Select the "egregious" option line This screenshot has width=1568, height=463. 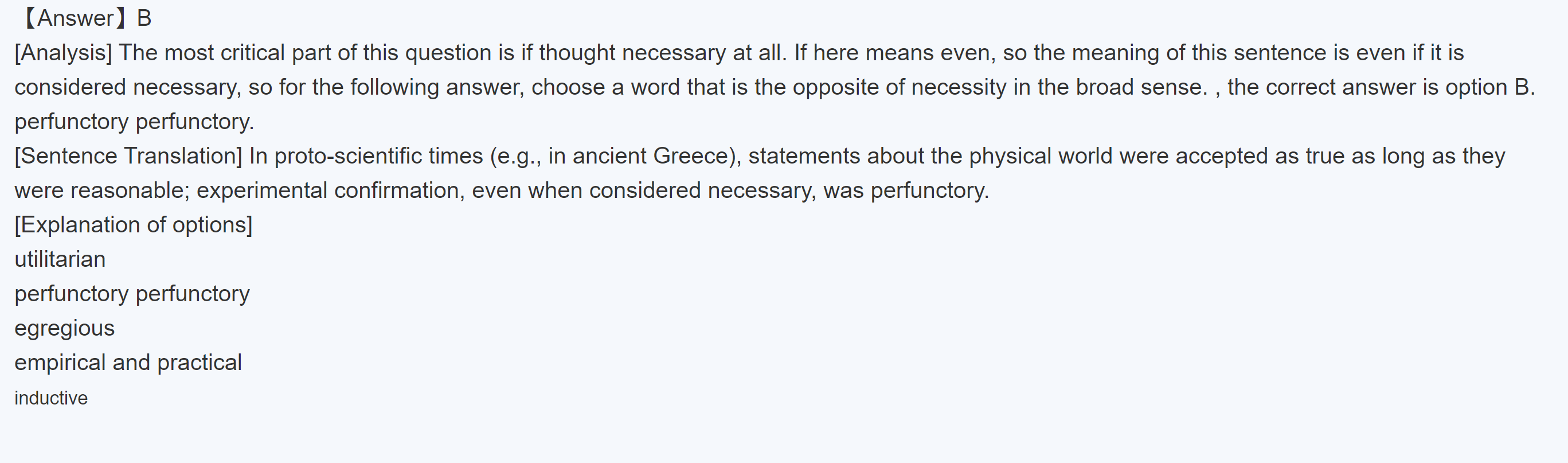65,328
